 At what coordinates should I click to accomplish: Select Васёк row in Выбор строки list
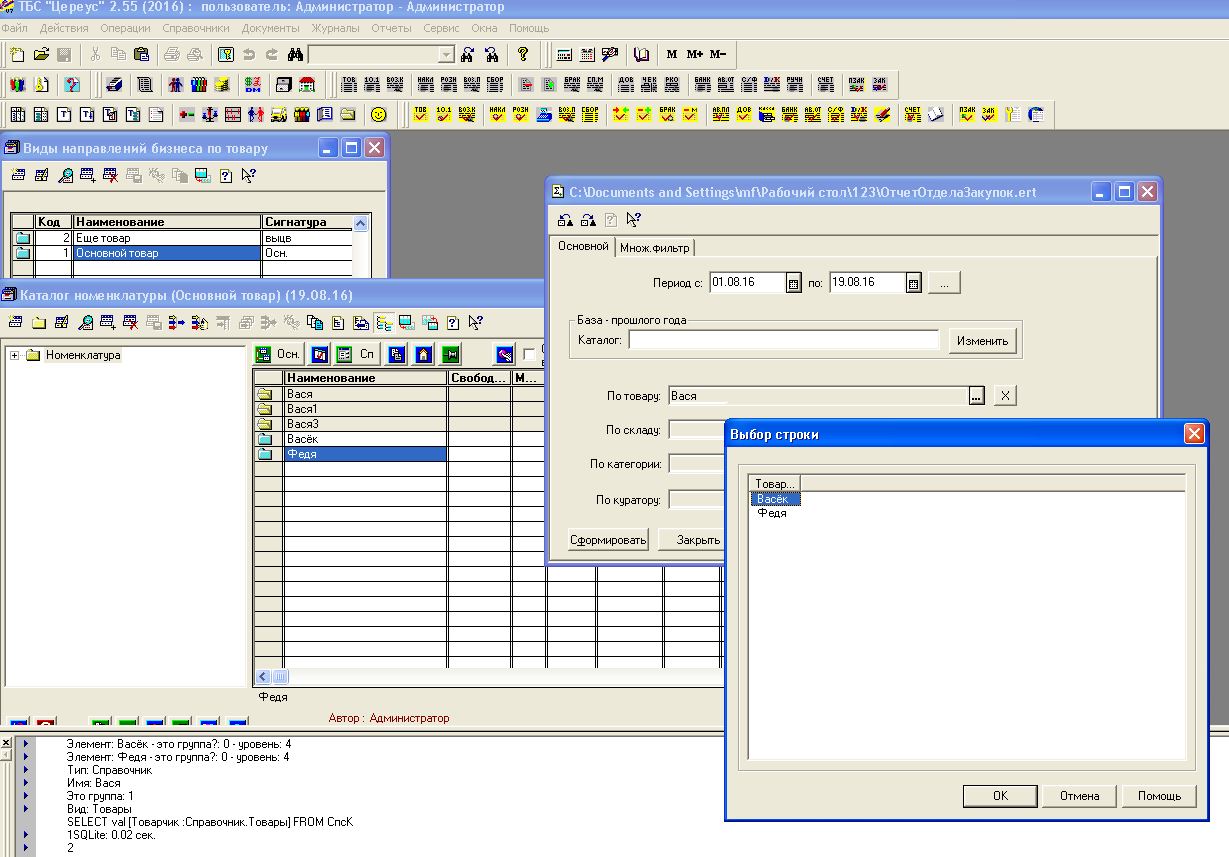coord(775,499)
